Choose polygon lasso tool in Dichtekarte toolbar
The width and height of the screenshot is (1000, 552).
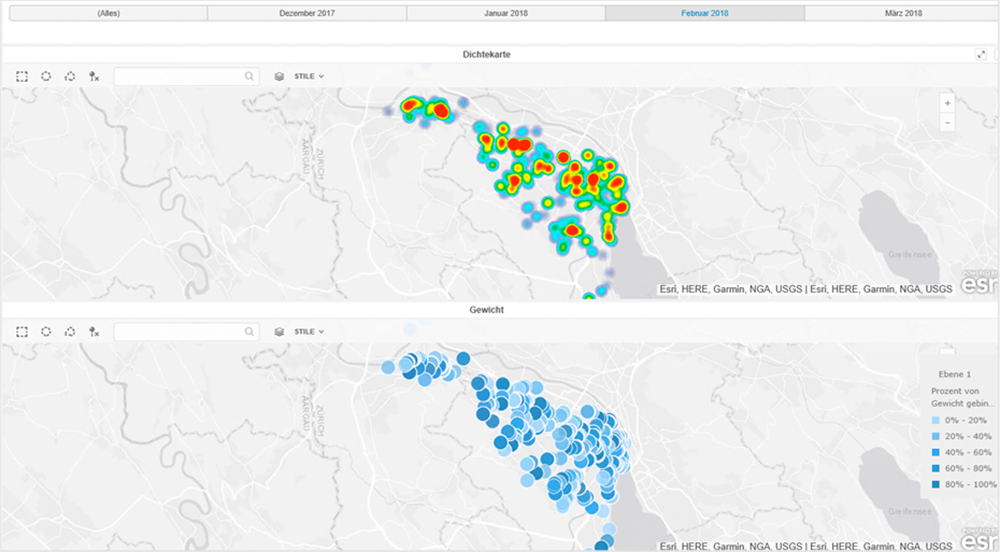coord(70,76)
